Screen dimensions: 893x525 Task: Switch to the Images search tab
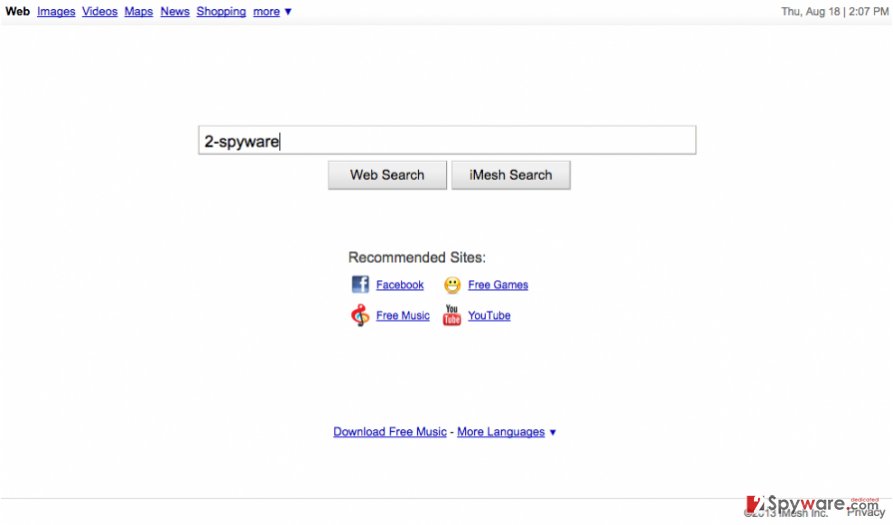click(x=56, y=11)
